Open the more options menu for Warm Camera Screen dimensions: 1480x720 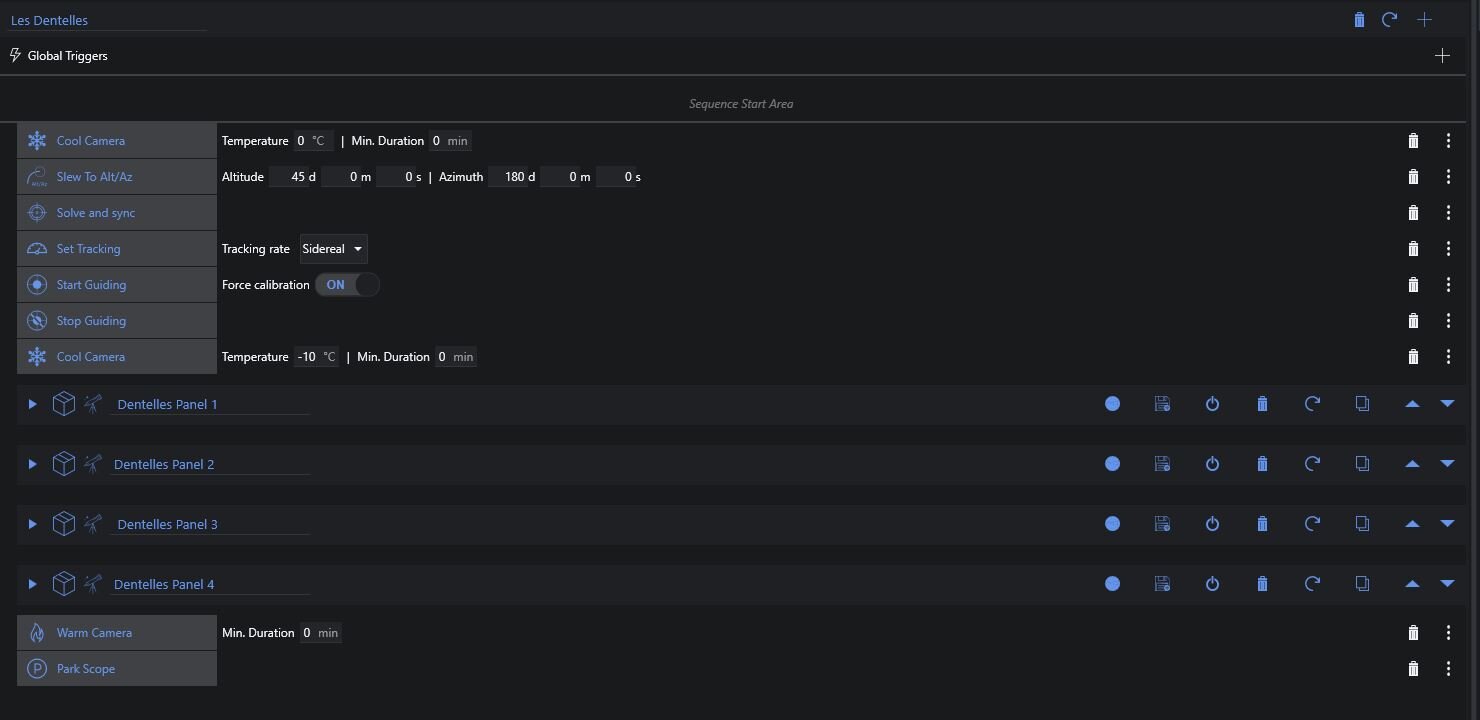click(1448, 633)
